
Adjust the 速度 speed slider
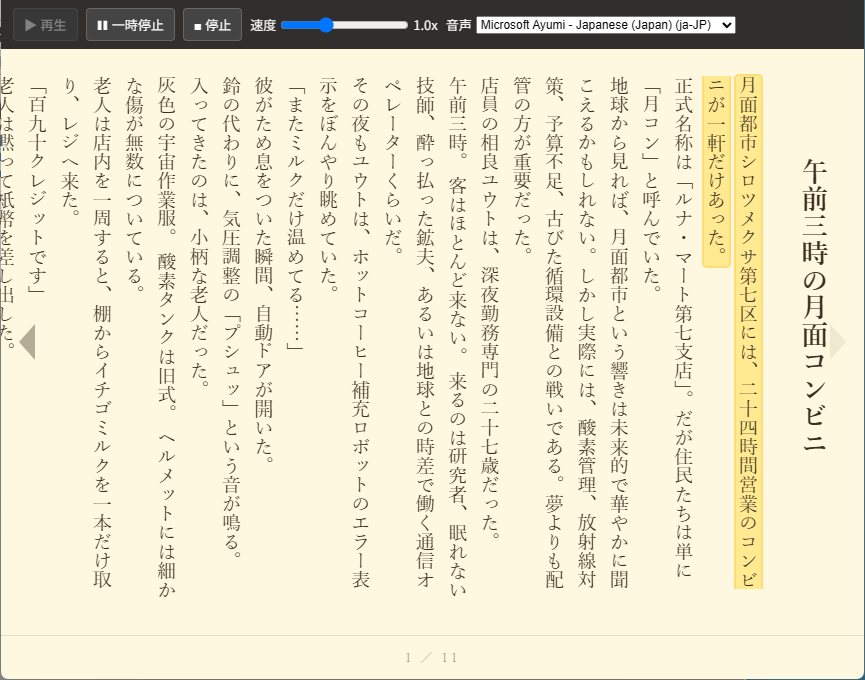(344, 25)
